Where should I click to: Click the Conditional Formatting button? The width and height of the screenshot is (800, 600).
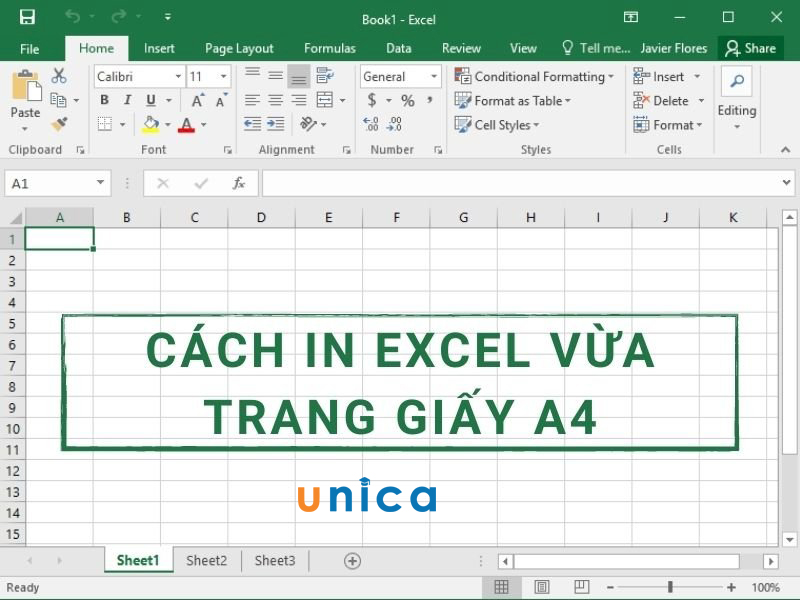click(534, 77)
